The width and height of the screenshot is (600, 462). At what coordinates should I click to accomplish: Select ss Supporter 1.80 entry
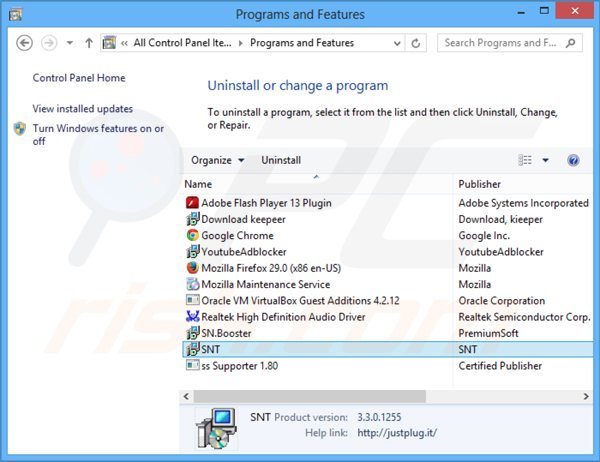(240, 366)
